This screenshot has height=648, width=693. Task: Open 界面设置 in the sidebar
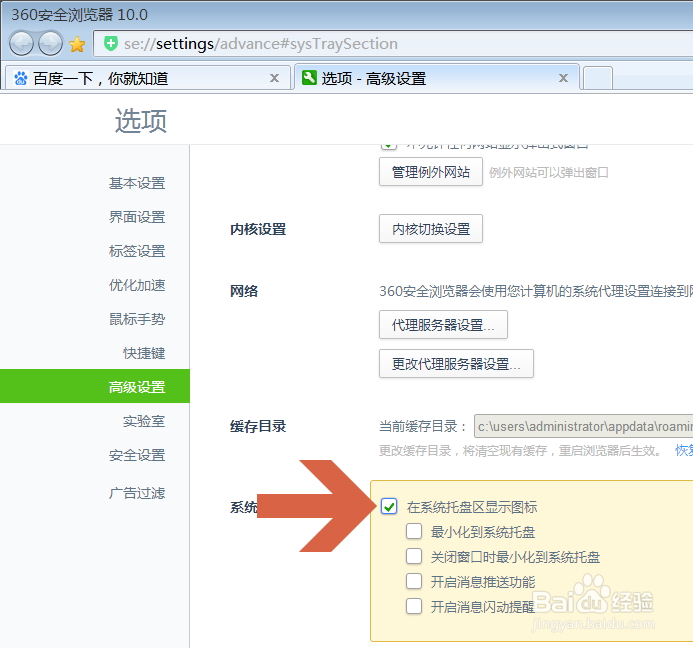[x=137, y=217]
